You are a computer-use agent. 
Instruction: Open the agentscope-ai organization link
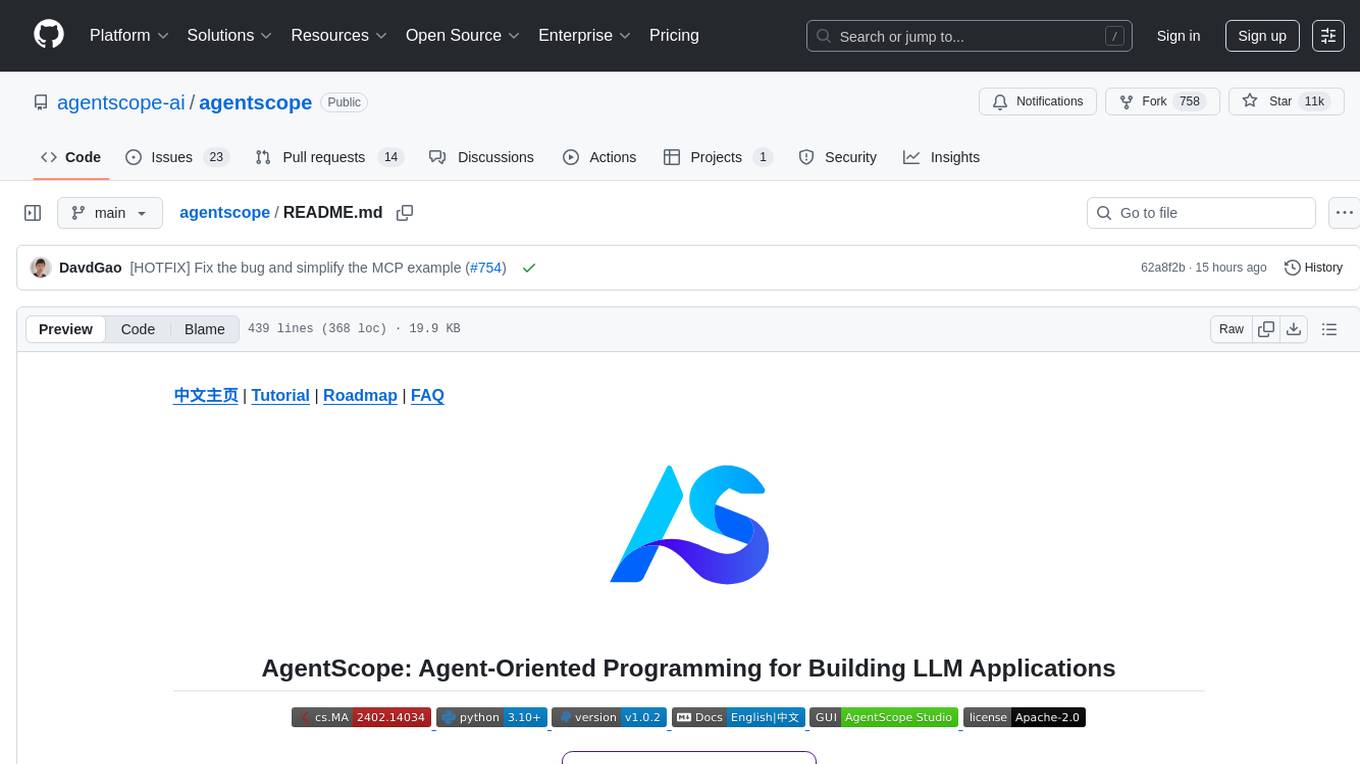tap(121, 102)
